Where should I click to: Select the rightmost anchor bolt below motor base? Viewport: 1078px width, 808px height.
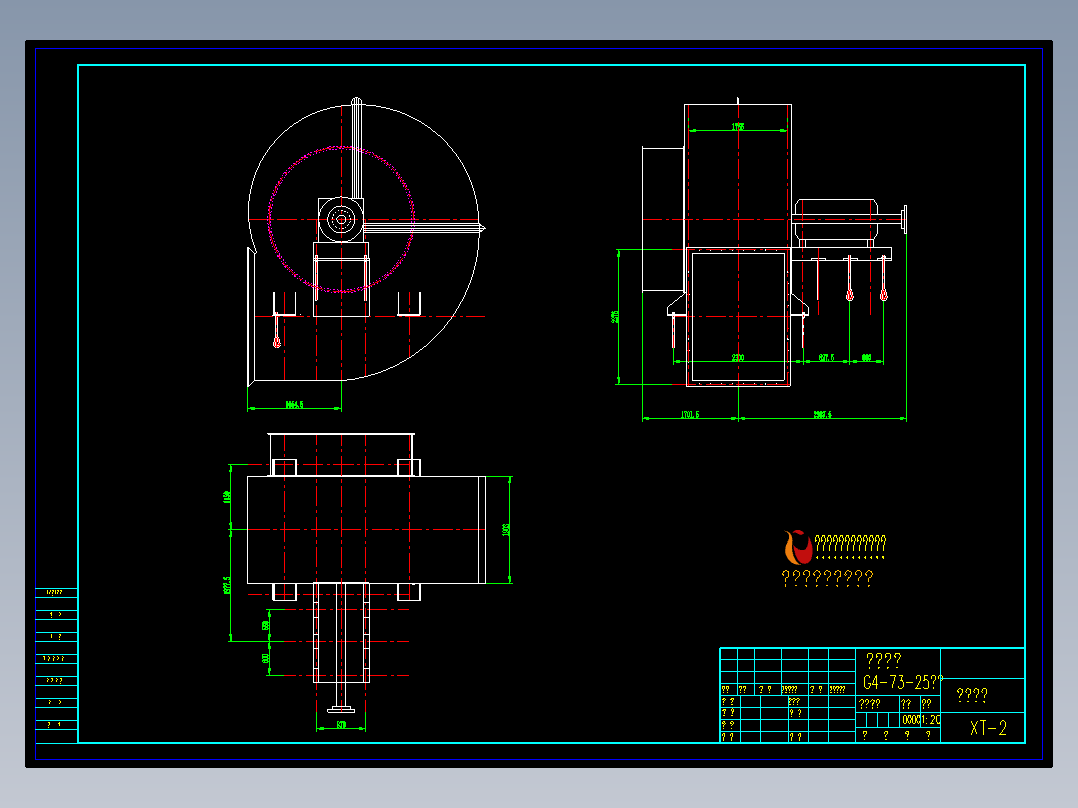coord(883,279)
